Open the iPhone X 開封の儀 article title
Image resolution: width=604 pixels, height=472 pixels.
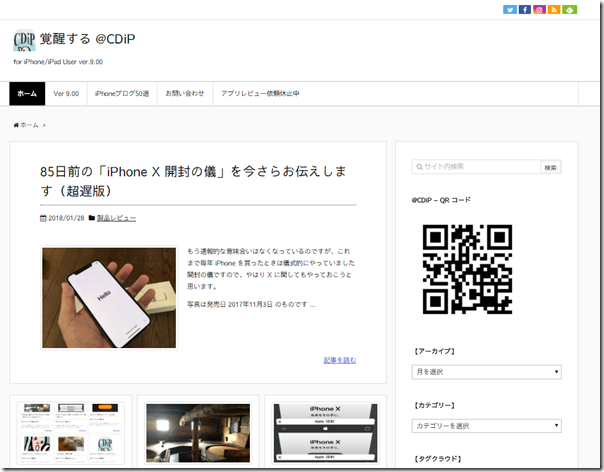(x=193, y=181)
